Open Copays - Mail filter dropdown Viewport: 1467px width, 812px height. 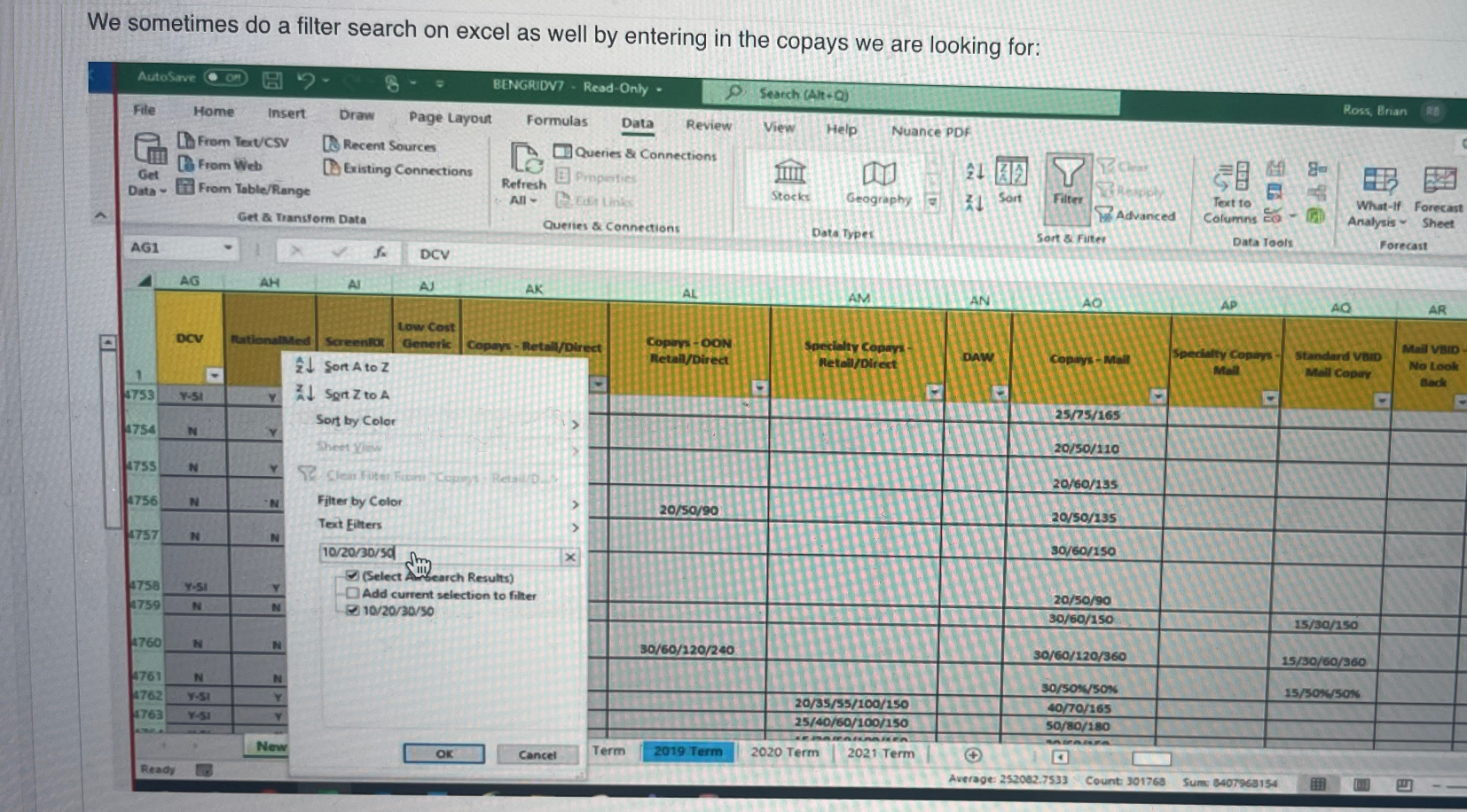[1158, 396]
